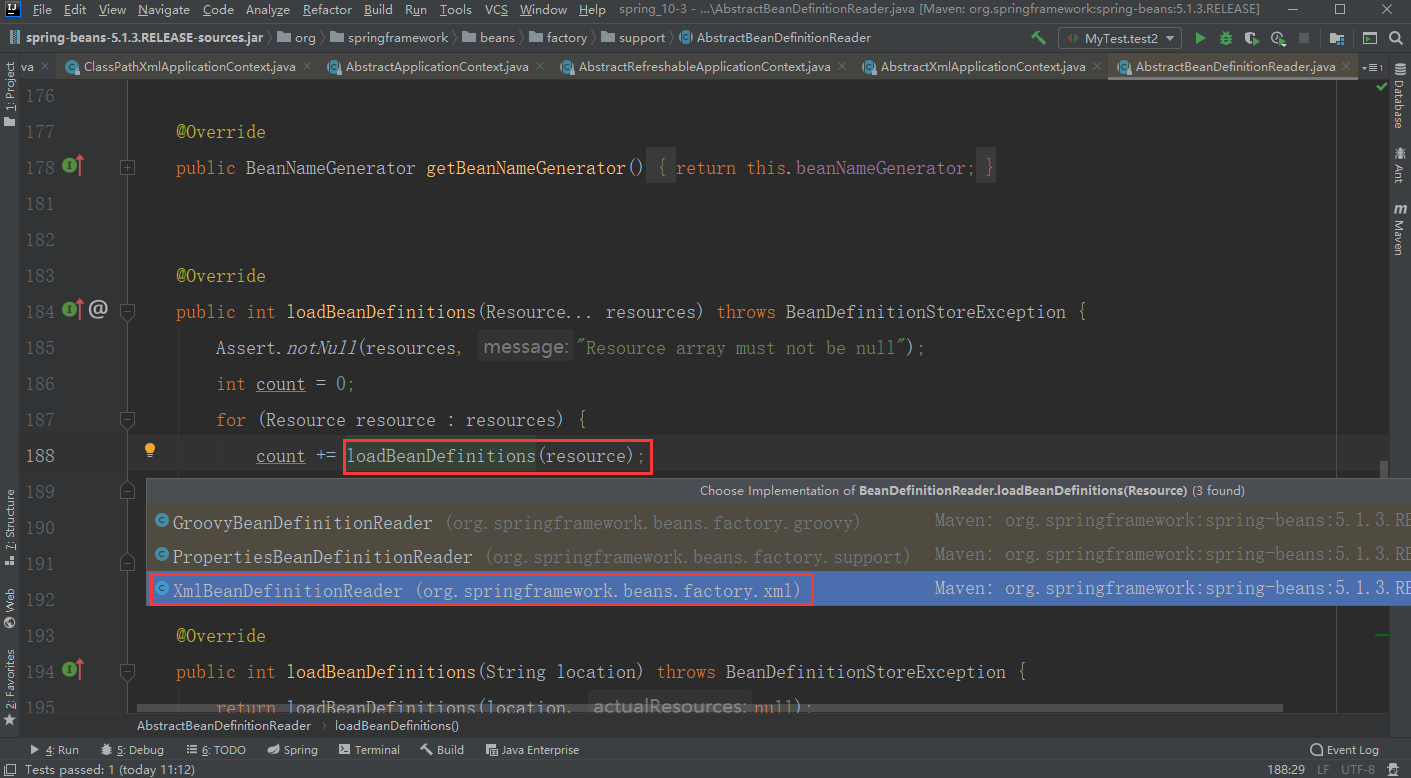Image resolution: width=1411 pixels, height=778 pixels.
Task: Collapse the for loop fold on line 187
Action: [x=127, y=420]
